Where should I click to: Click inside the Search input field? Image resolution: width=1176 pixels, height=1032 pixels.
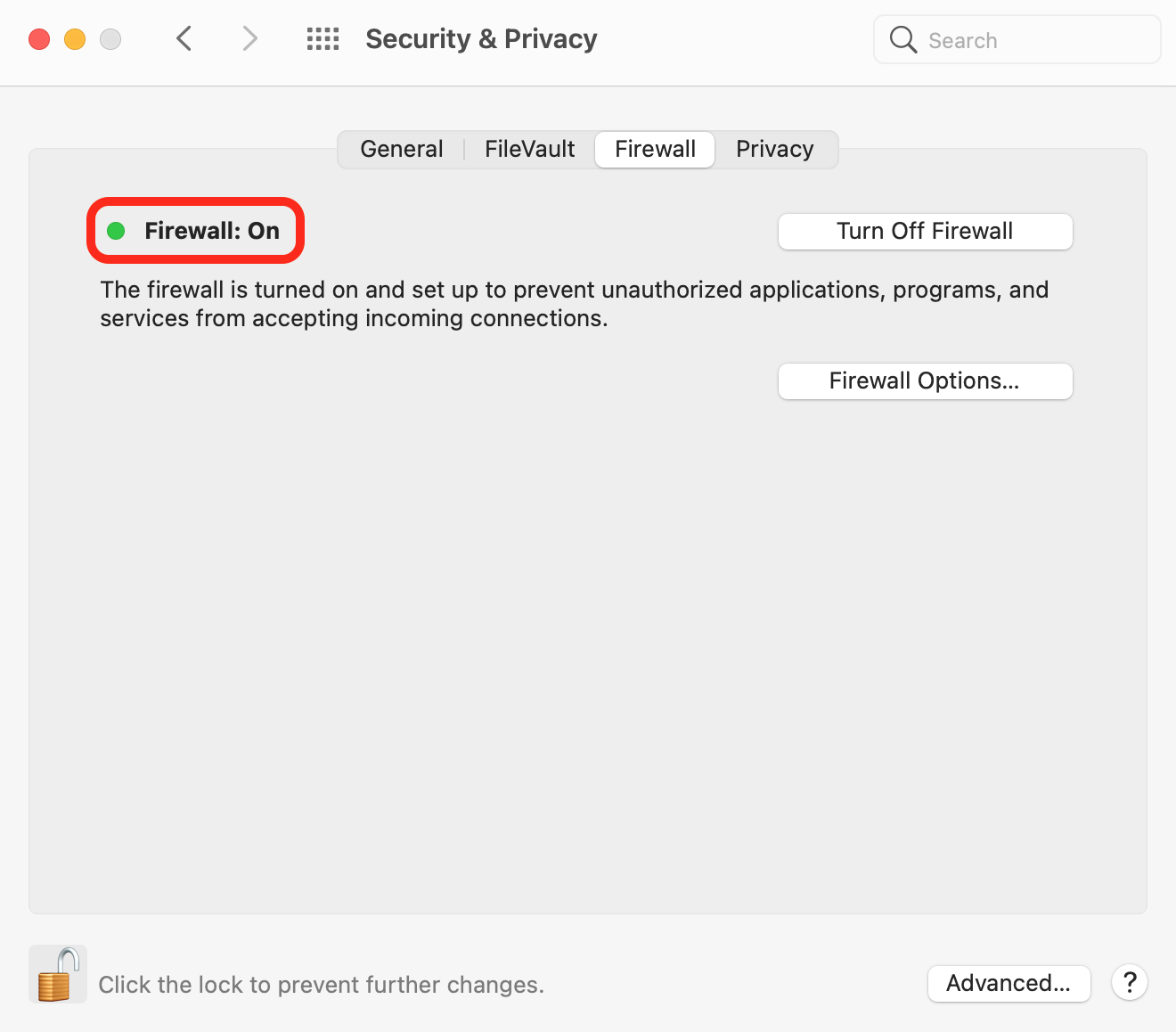1016,39
